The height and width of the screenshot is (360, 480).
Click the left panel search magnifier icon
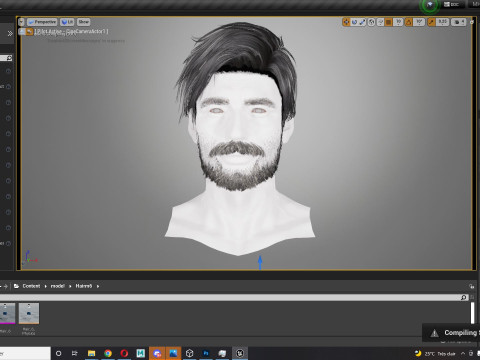(x=9, y=58)
